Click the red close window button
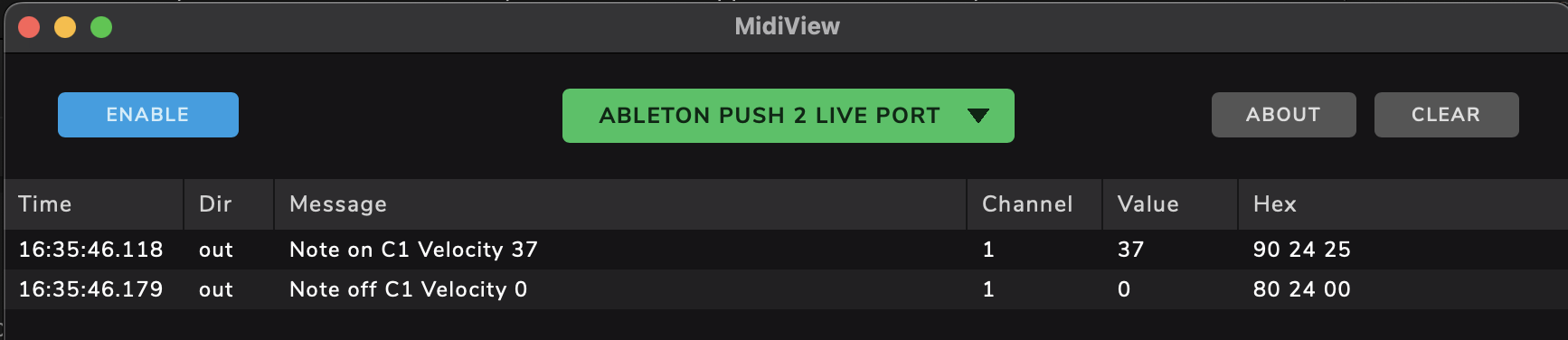The height and width of the screenshot is (340, 1568). pyautogui.click(x=29, y=27)
